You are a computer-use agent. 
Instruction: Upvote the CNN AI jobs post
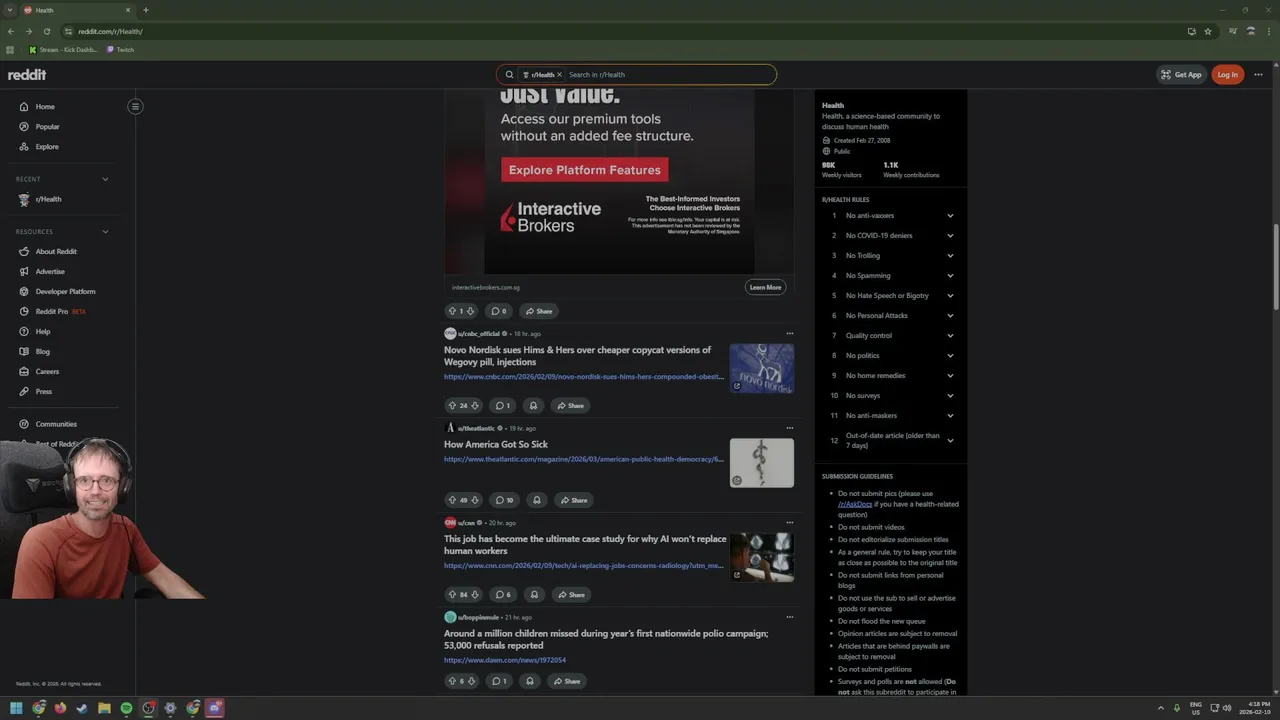tap(452, 595)
